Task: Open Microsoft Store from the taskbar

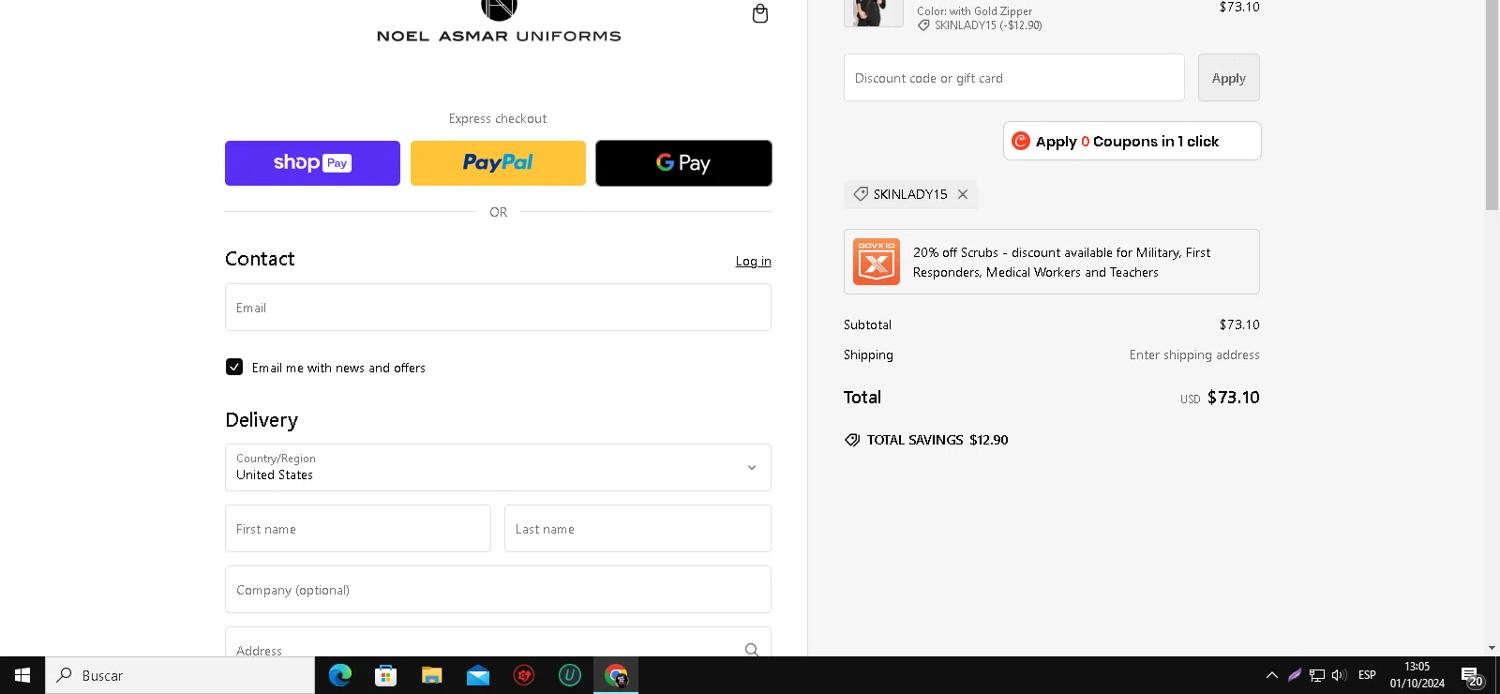Action: coord(386,675)
